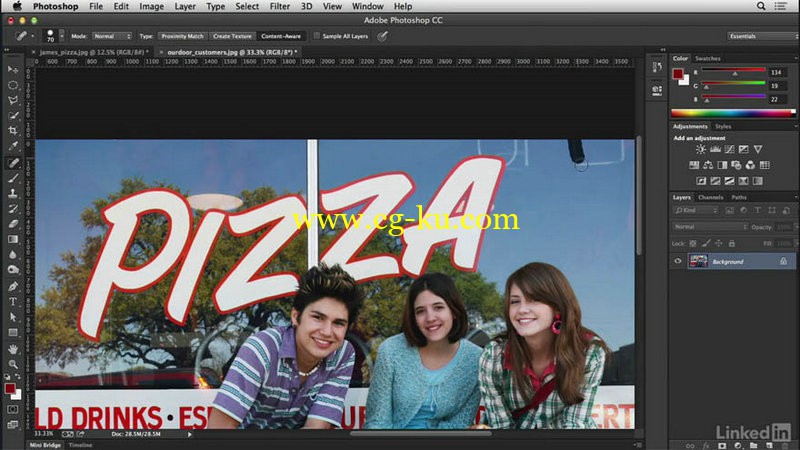800x450 pixels.
Task: Select the Blur tool
Action: [13, 255]
